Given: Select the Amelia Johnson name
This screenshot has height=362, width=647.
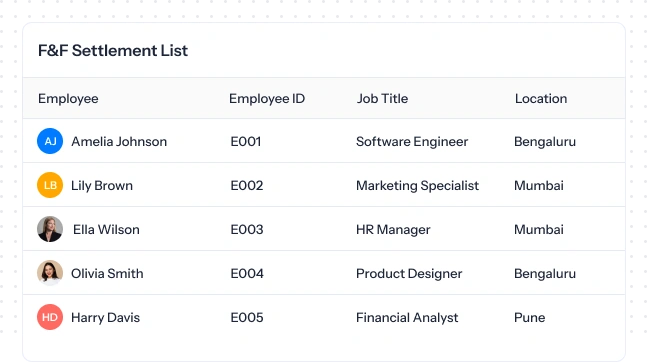Looking at the screenshot, I should pos(119,142).
